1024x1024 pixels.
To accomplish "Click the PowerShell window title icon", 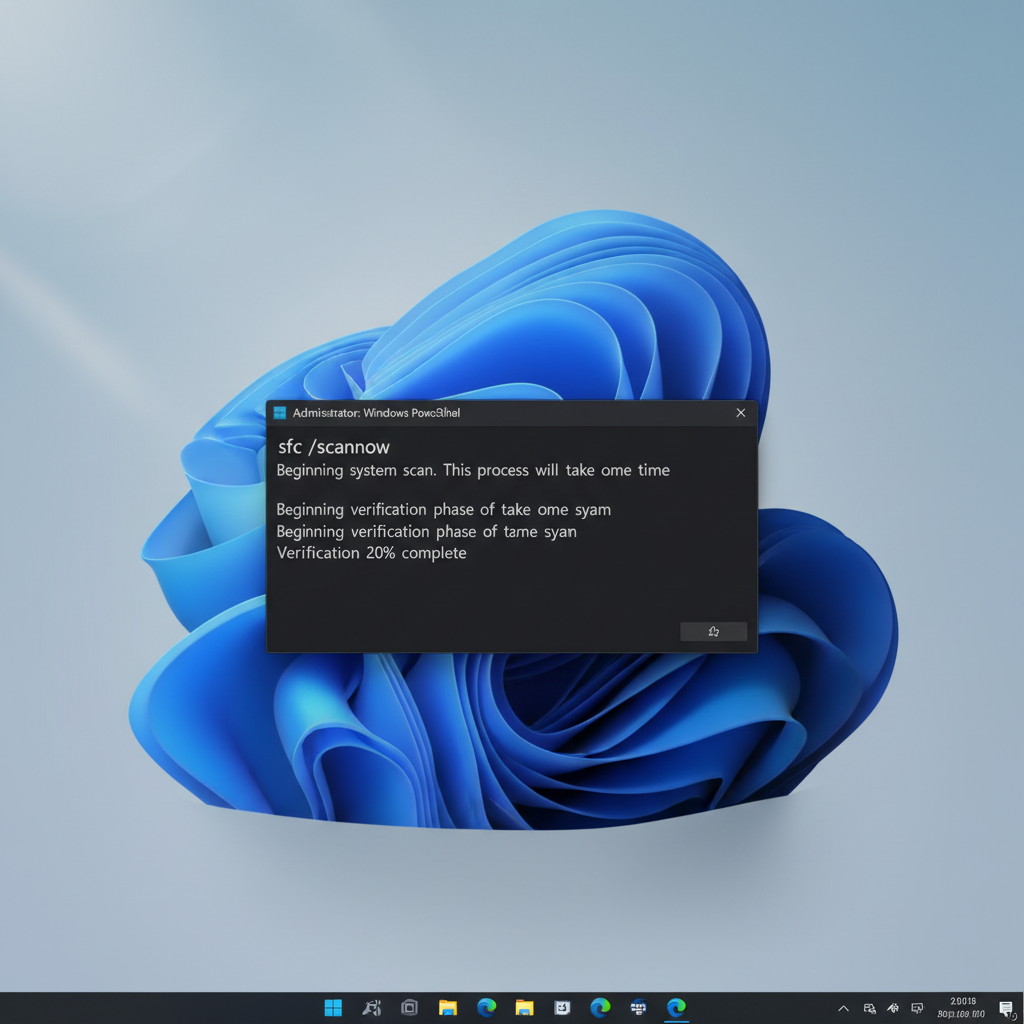I will pyautogui.click(x=280, y=413).
